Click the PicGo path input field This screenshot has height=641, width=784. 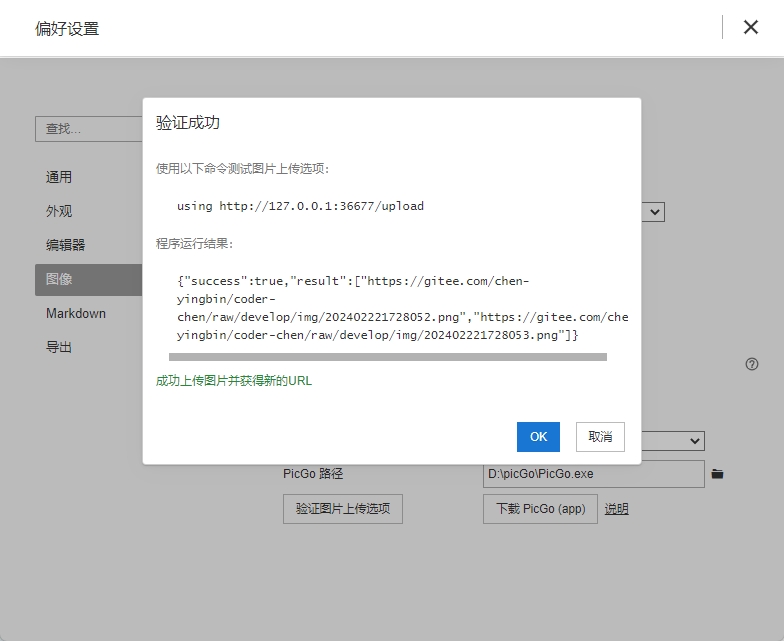coord(594,474)
